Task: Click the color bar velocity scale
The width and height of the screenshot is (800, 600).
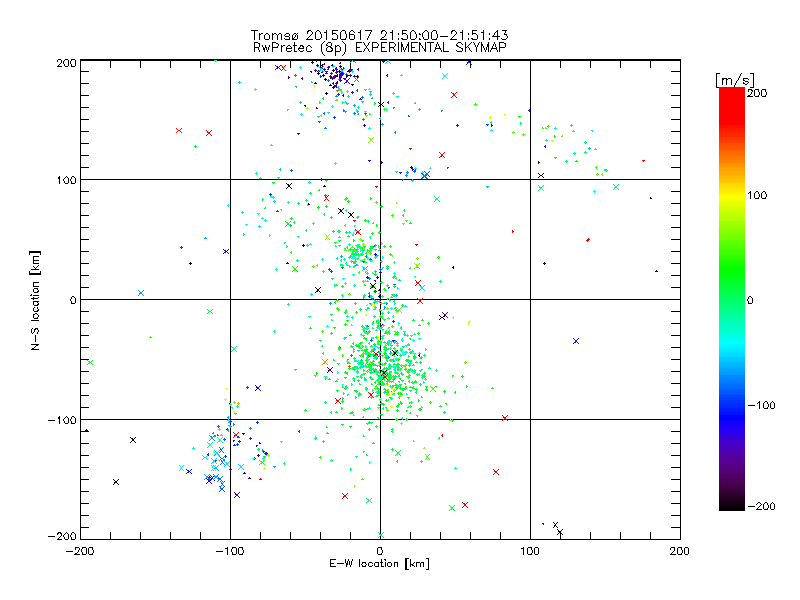Action: pyautogui.click(x=732, y=299)
